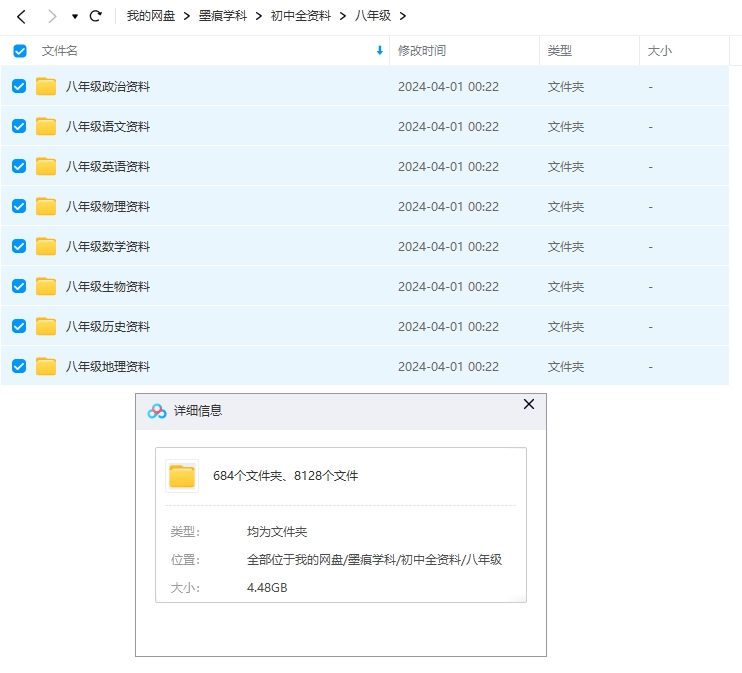Screen dimensions: 742x673
Task: Click the sort arrow in 文件名 column
Action: point(379,51)
